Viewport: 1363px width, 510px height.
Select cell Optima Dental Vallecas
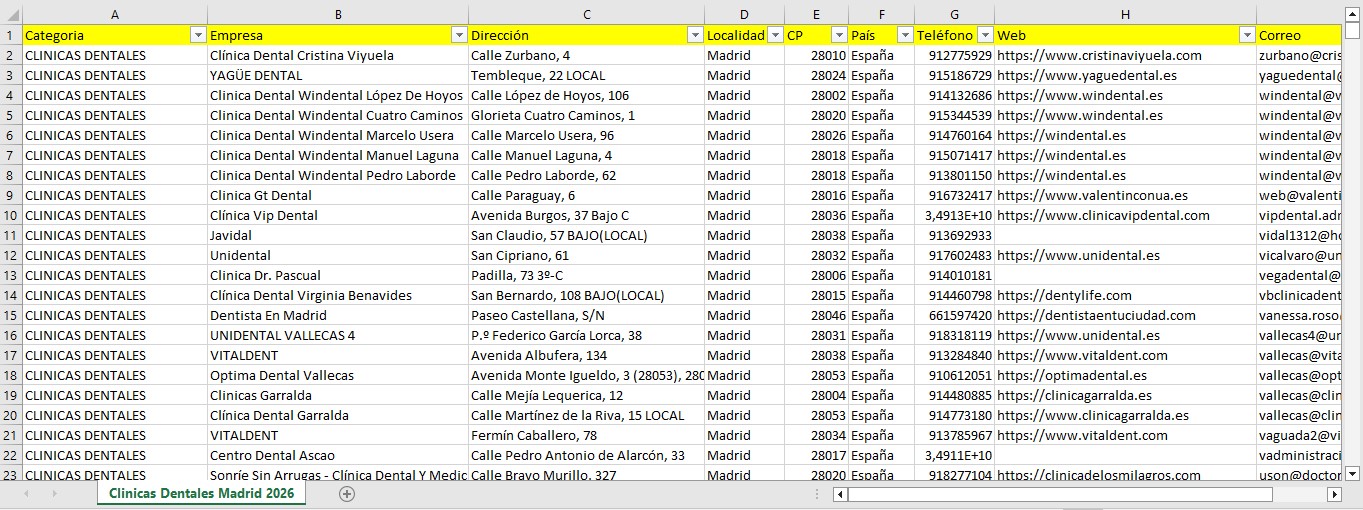pos(338,375)
